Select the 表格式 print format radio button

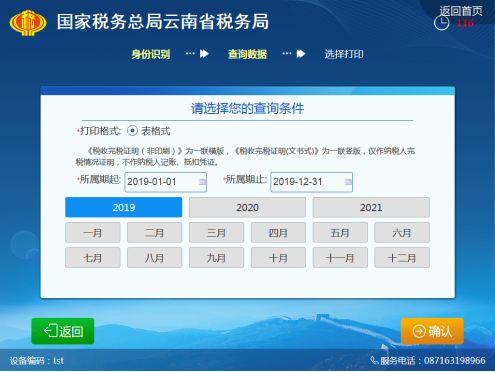132,131
